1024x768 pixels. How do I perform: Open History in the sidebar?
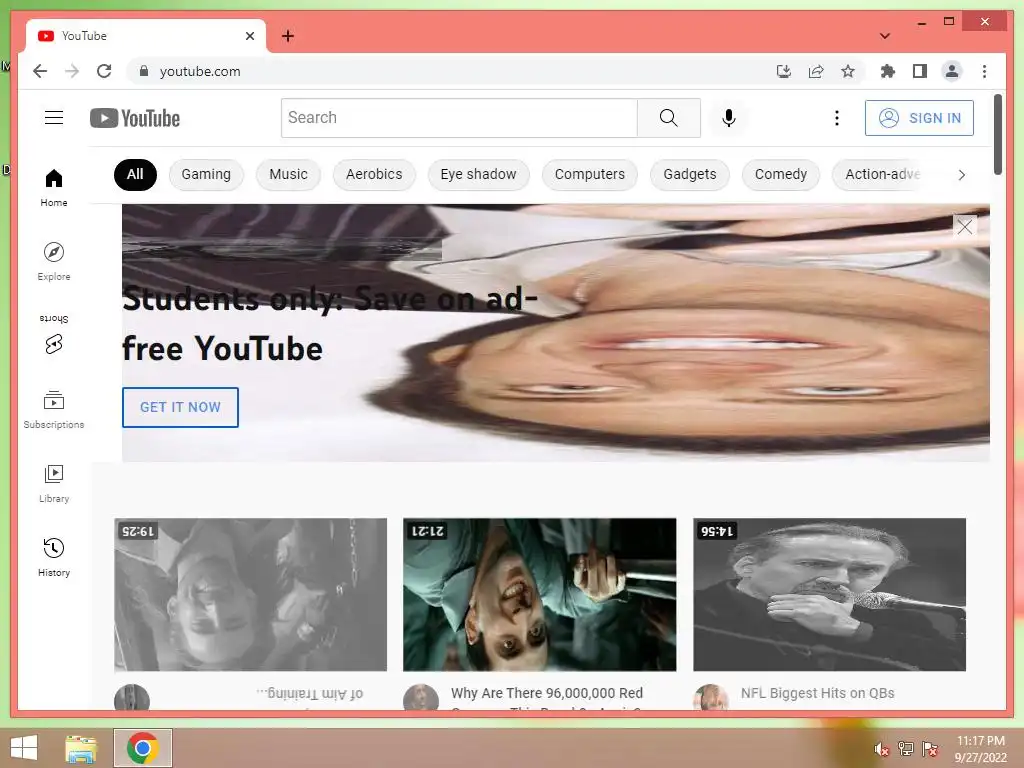click(x=54, y=558)
